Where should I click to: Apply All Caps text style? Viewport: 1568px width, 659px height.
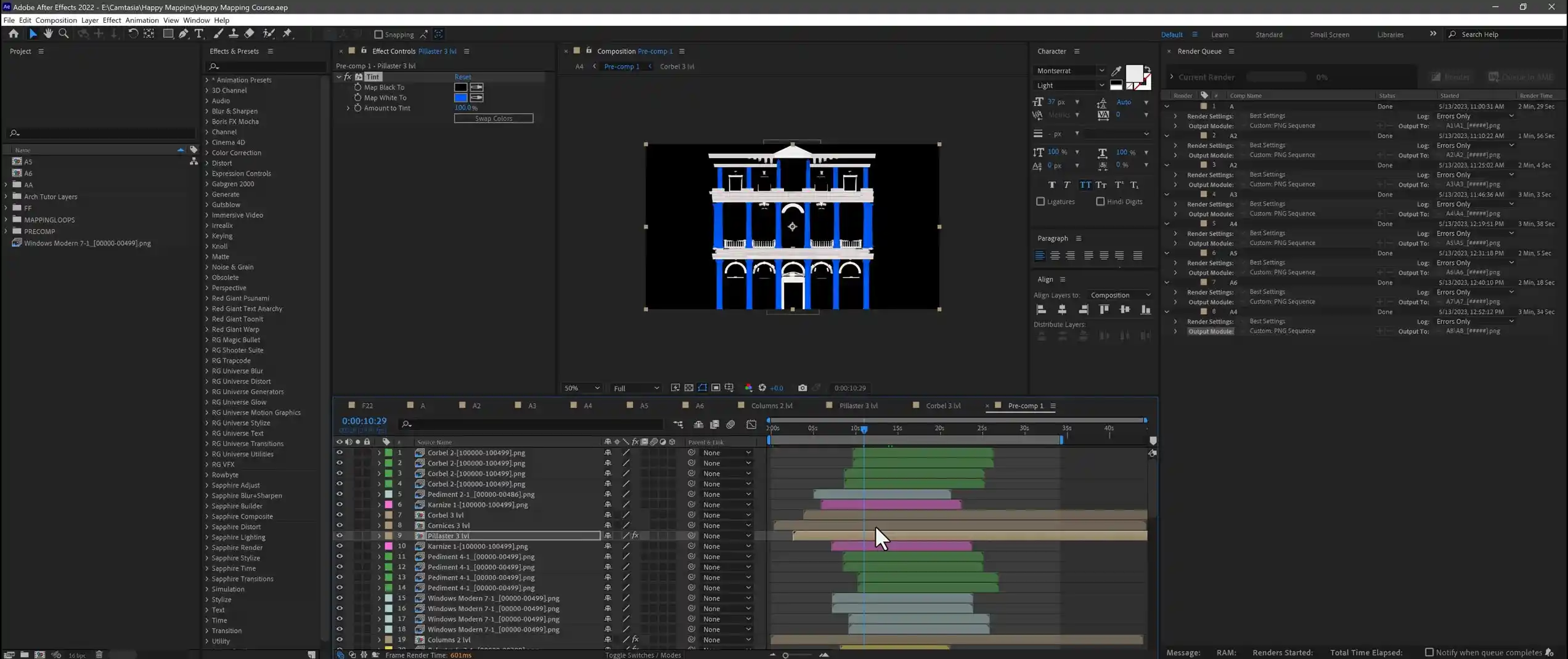[1085, 185]
